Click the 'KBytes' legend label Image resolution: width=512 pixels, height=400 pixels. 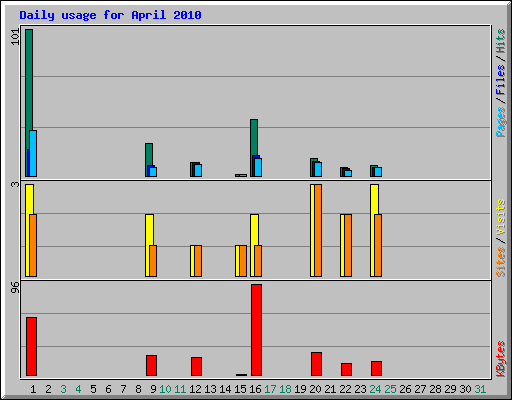(x=500, y=359)
